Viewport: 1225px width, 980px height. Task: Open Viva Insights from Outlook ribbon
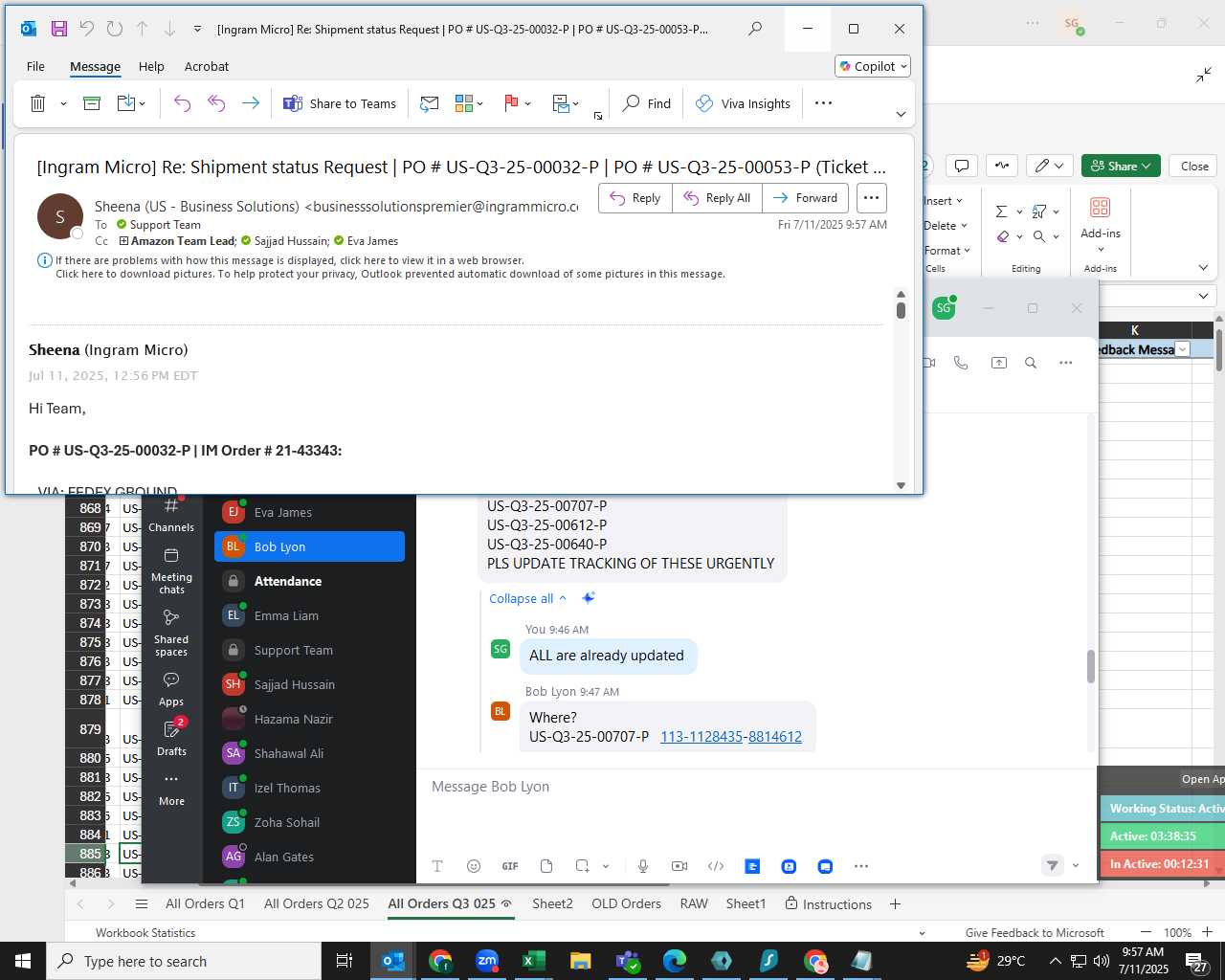click(743, 103)
